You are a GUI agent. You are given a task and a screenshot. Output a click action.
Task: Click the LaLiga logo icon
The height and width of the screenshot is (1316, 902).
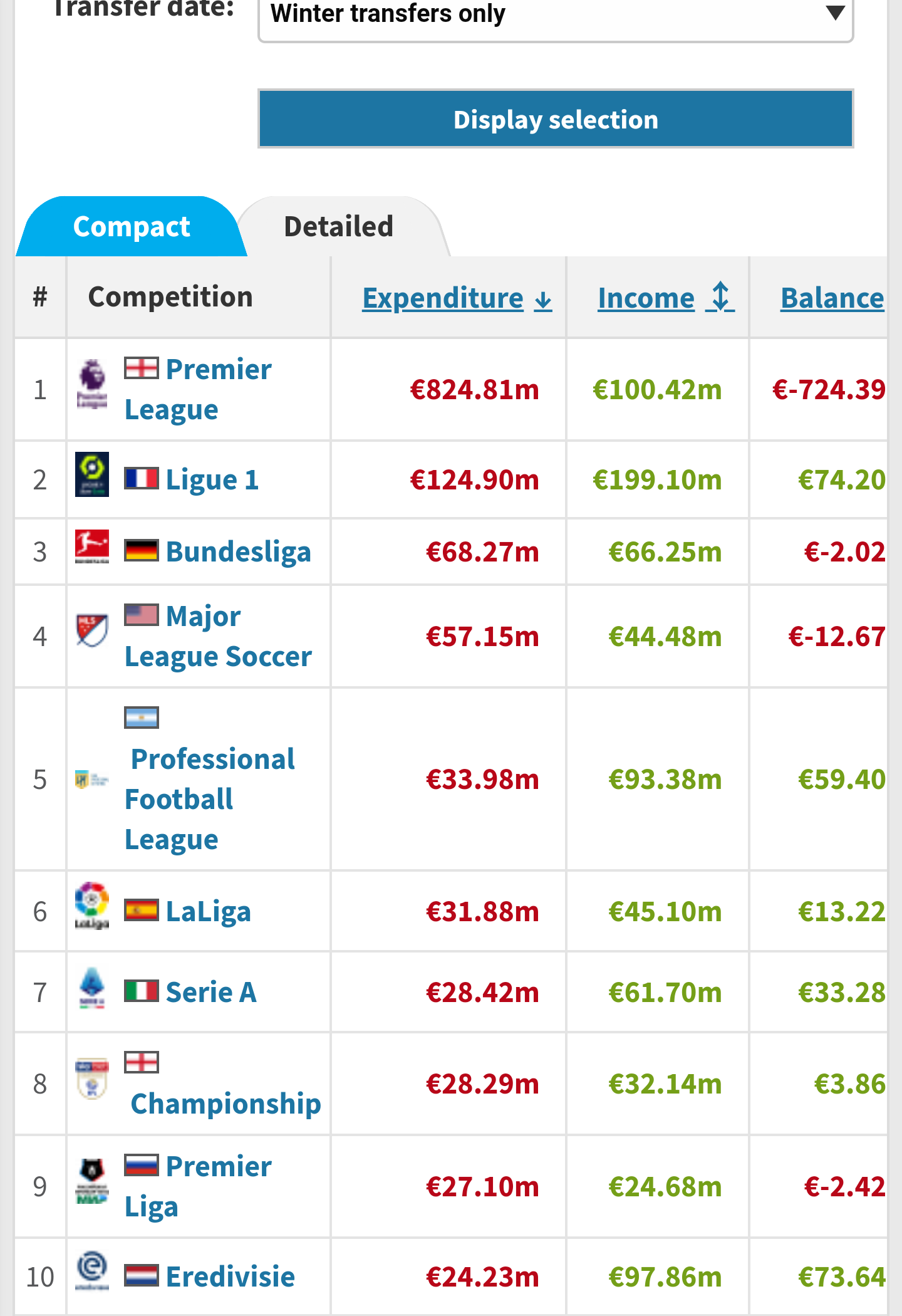click(92, 906)
